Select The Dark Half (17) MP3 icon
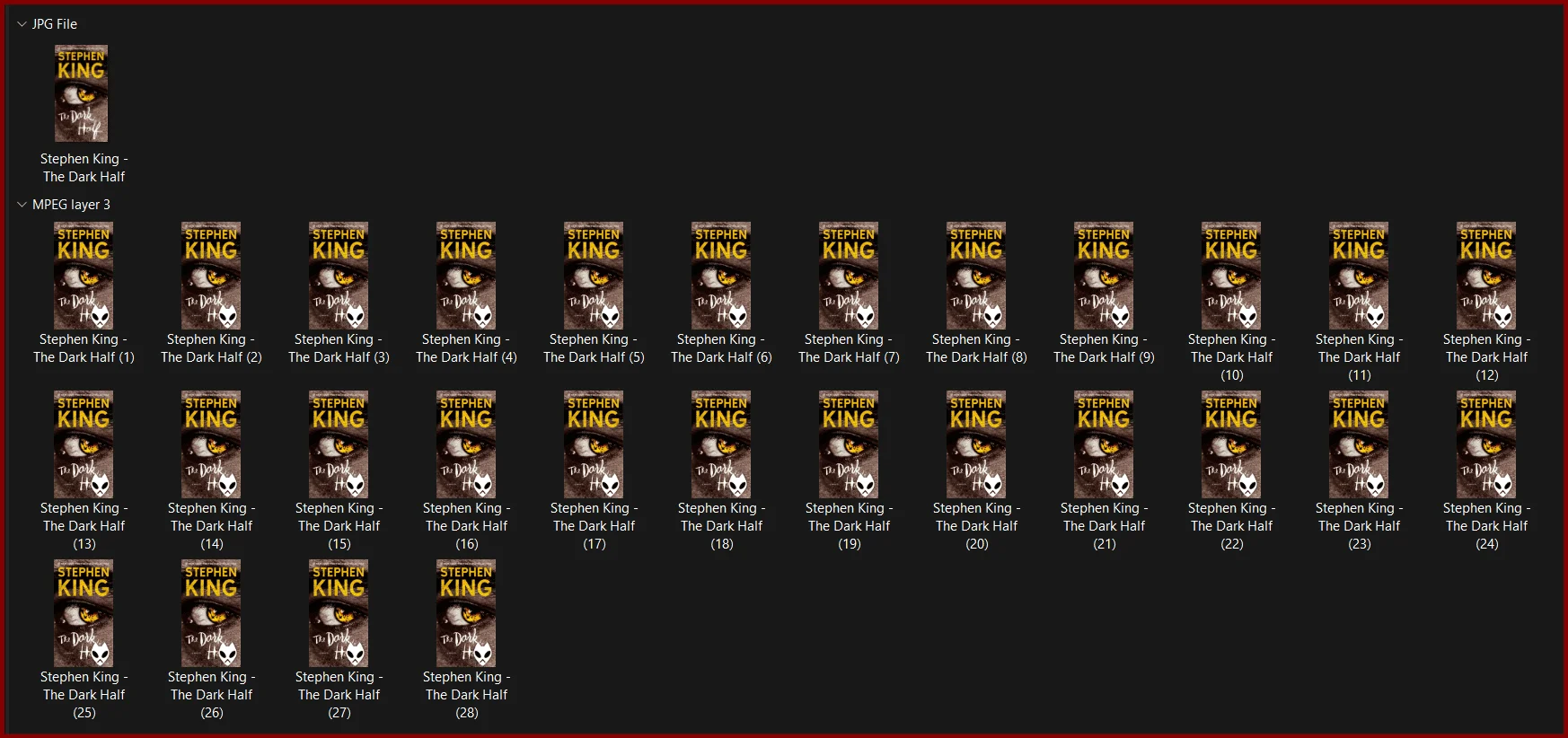The height and width of the screenshot is (738, 1568). [594, 444]
